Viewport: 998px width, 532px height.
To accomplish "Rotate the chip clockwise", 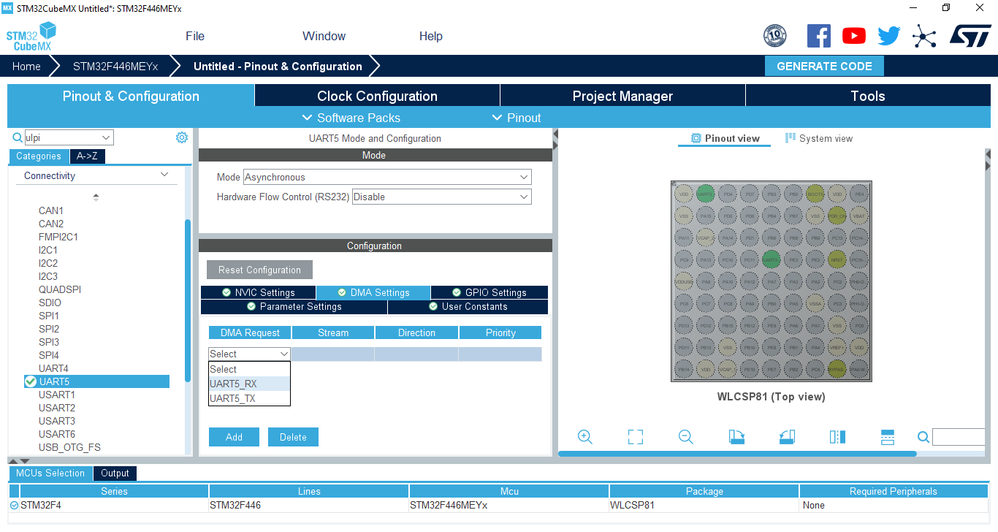I will tap(736, 437).
